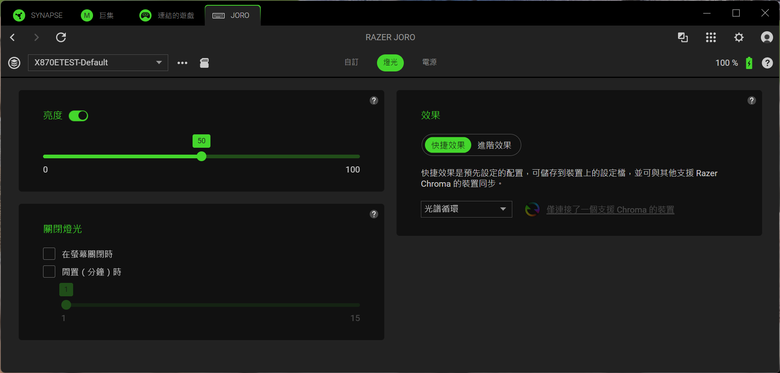This screenshot has width=780, height=373.
Task: Refresh with the circular arrow icon
Action: click(61, 37)
